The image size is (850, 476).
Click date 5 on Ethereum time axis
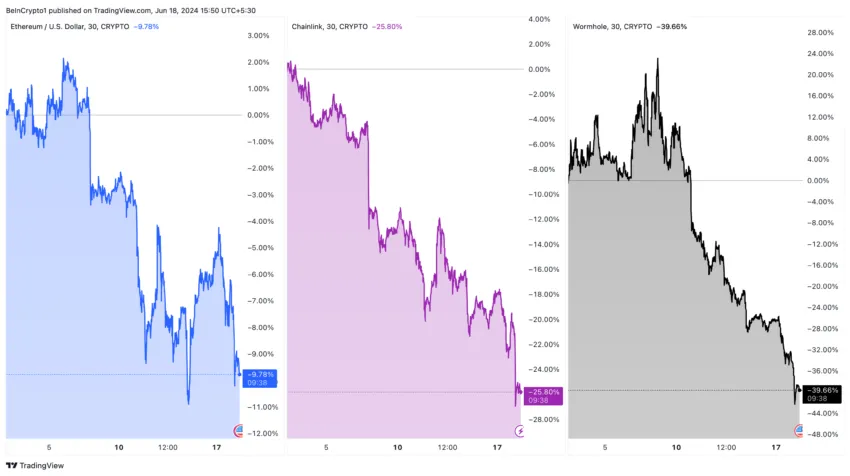tap(49, 447)
